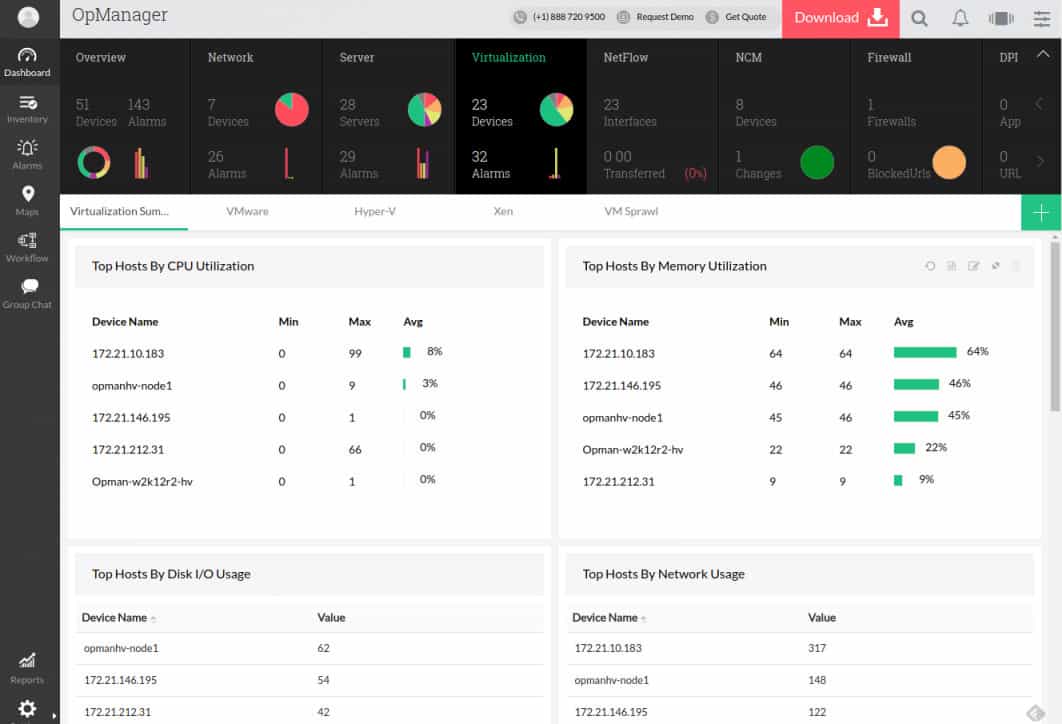Expand the settings flyout arrow in the sidebar
1062x724 pixels.
pos(54,715)
